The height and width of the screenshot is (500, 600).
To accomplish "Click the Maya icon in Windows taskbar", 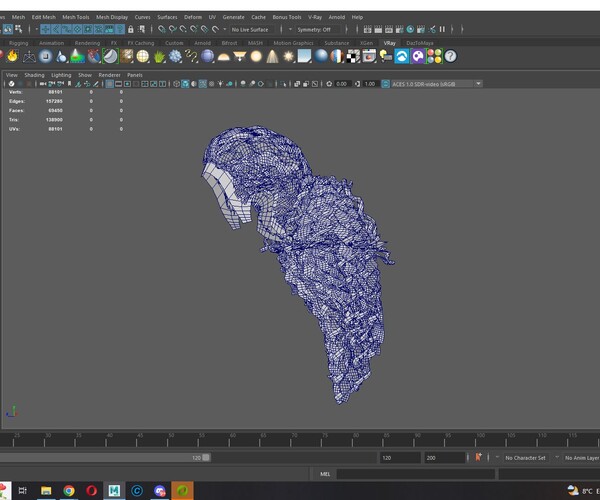I will (114, 490).
